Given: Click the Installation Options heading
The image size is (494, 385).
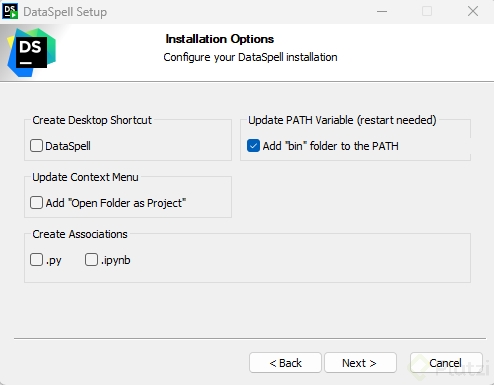Looking at the screenshot, I should click(x=220, y=39).
